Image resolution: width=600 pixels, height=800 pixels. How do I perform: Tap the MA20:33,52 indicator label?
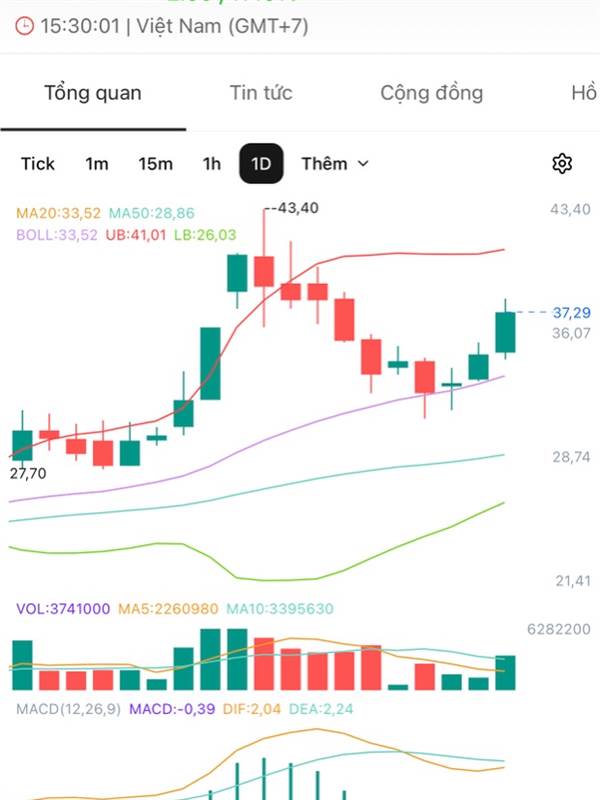click(x=59, y=213)
